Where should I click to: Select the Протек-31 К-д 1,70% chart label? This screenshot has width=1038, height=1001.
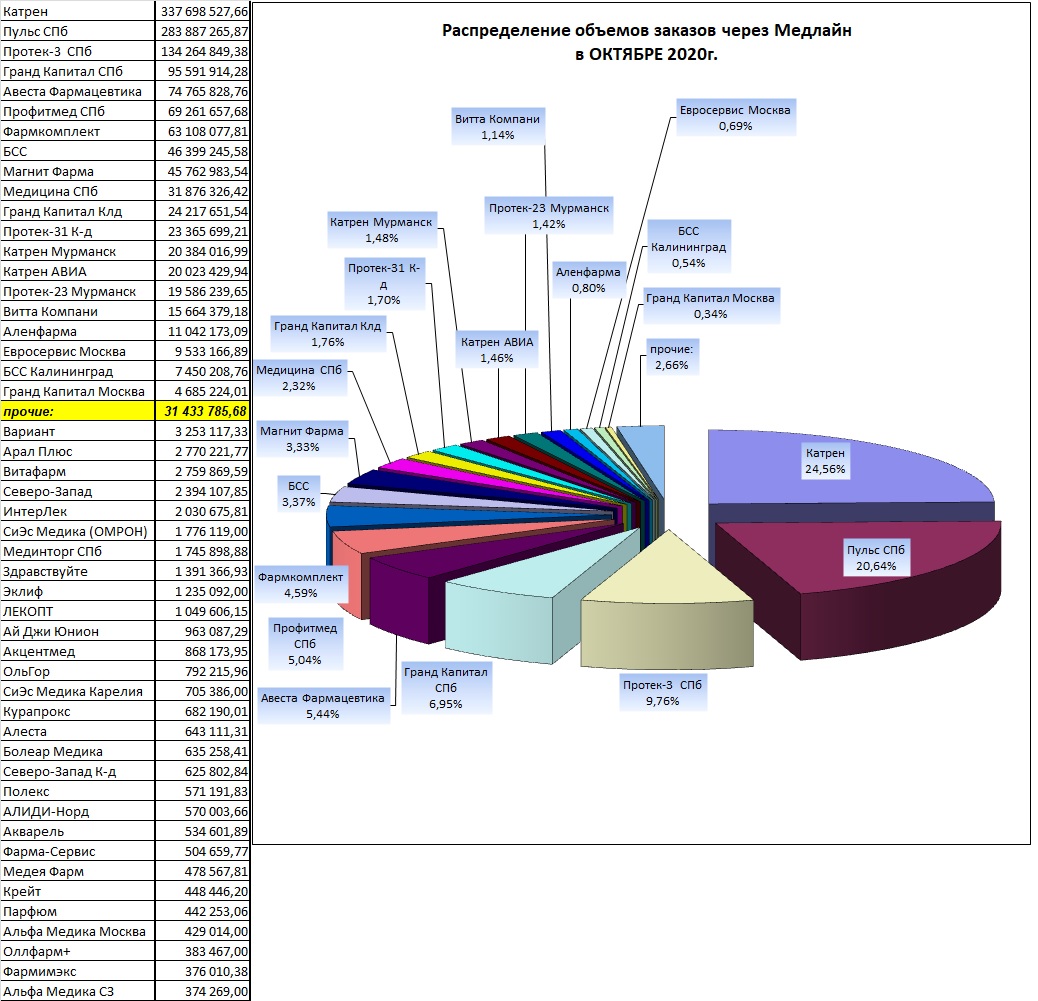click(384, 284)
